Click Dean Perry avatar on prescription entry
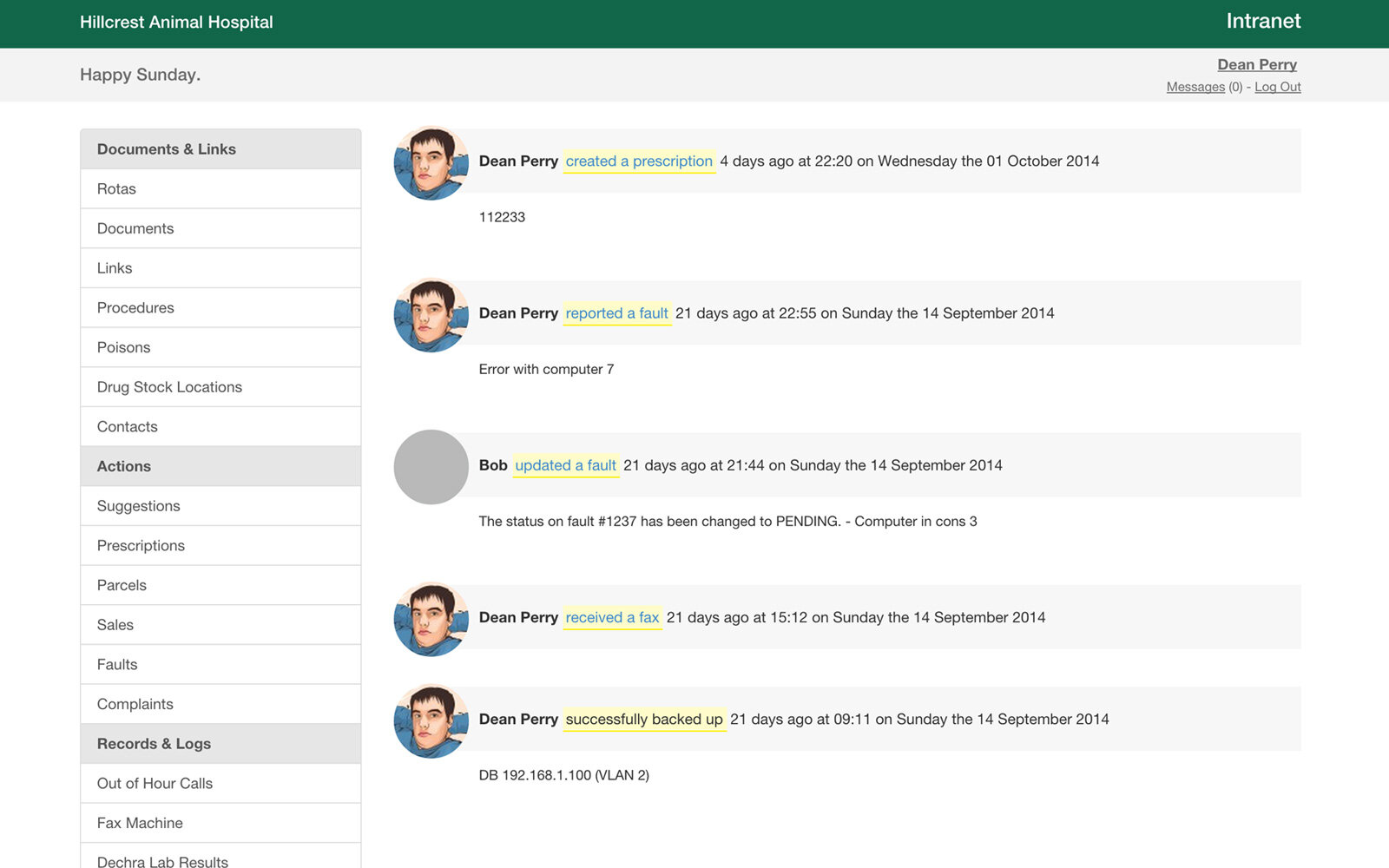Viewport: 1389px width, 868px height. (431, 163)
